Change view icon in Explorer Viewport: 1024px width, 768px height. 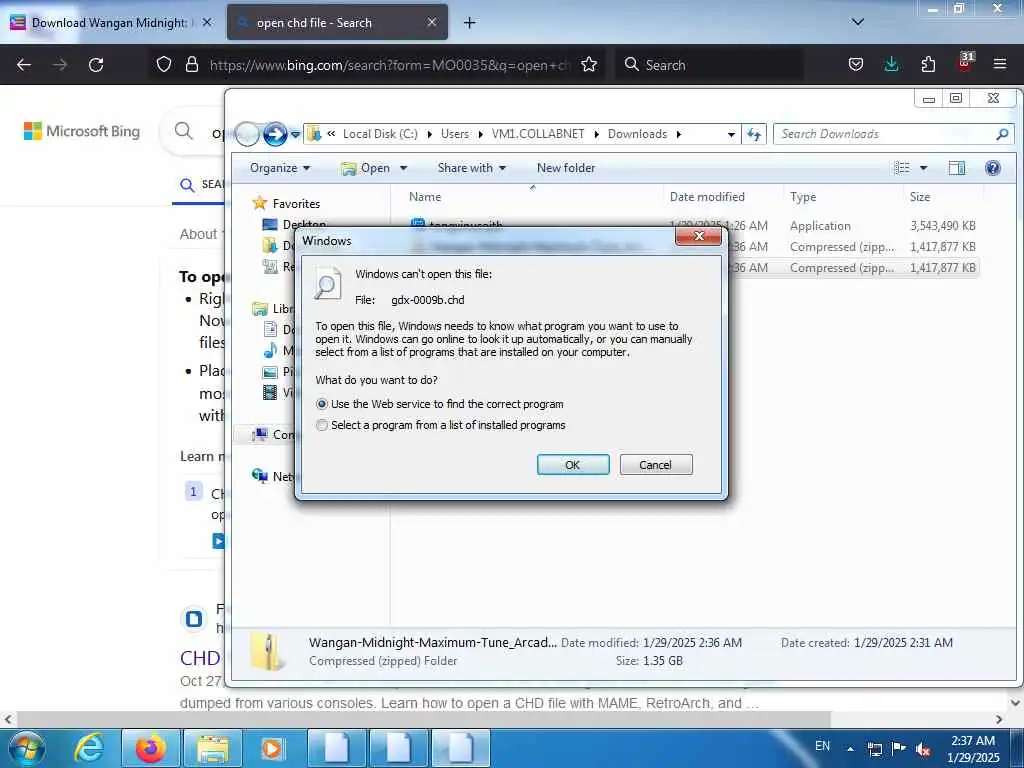[902, 168]
